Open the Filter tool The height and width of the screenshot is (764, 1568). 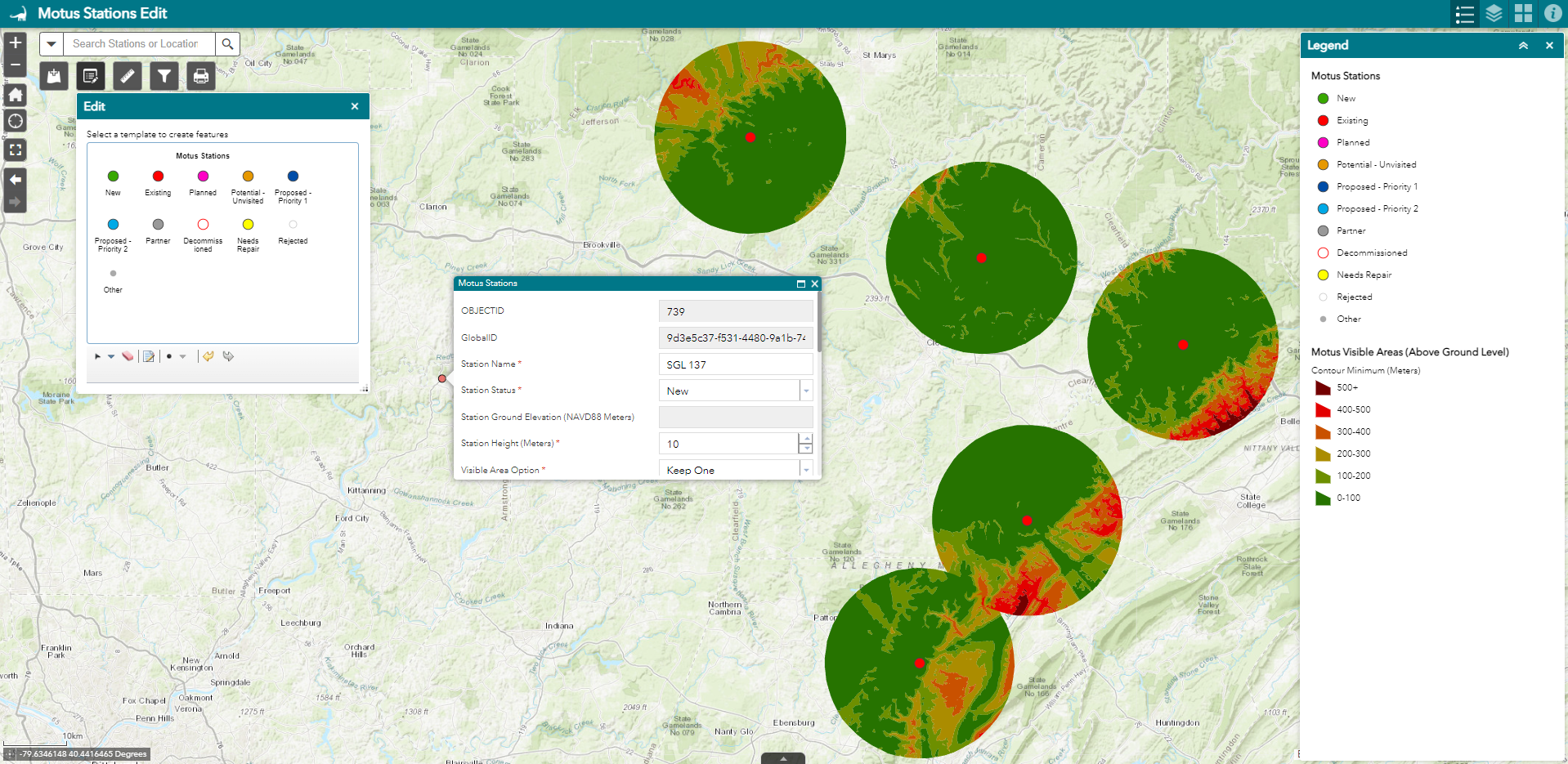pos(164,76)
